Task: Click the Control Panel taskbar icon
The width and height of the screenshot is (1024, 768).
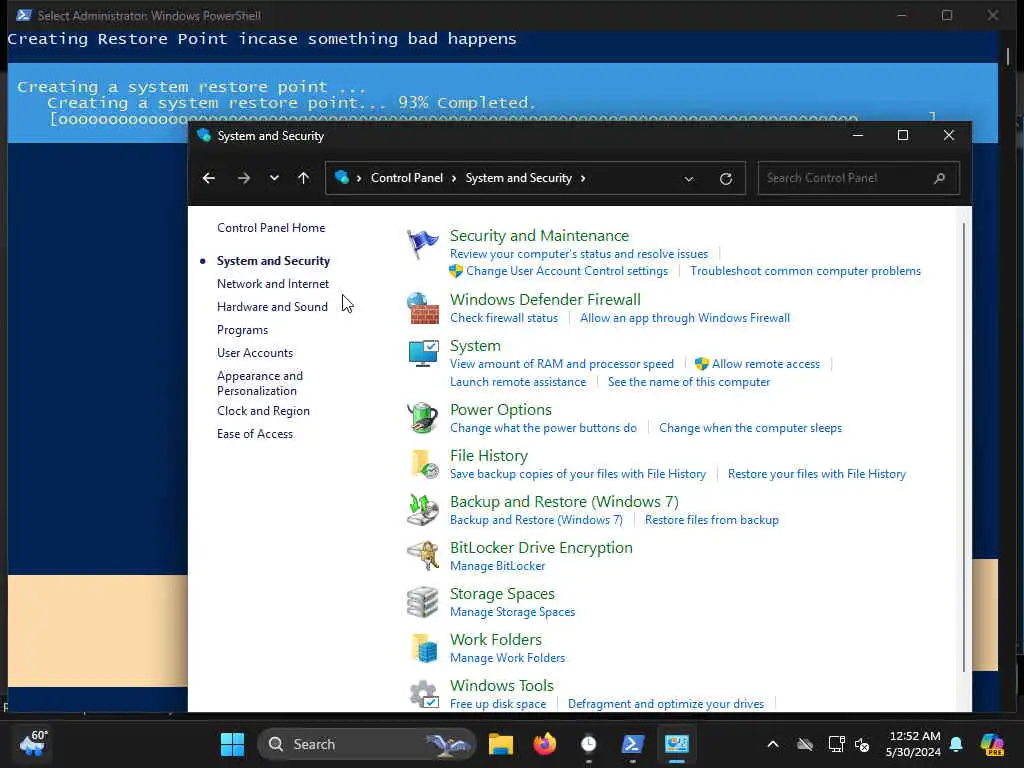Action: (x=677, y=744)
